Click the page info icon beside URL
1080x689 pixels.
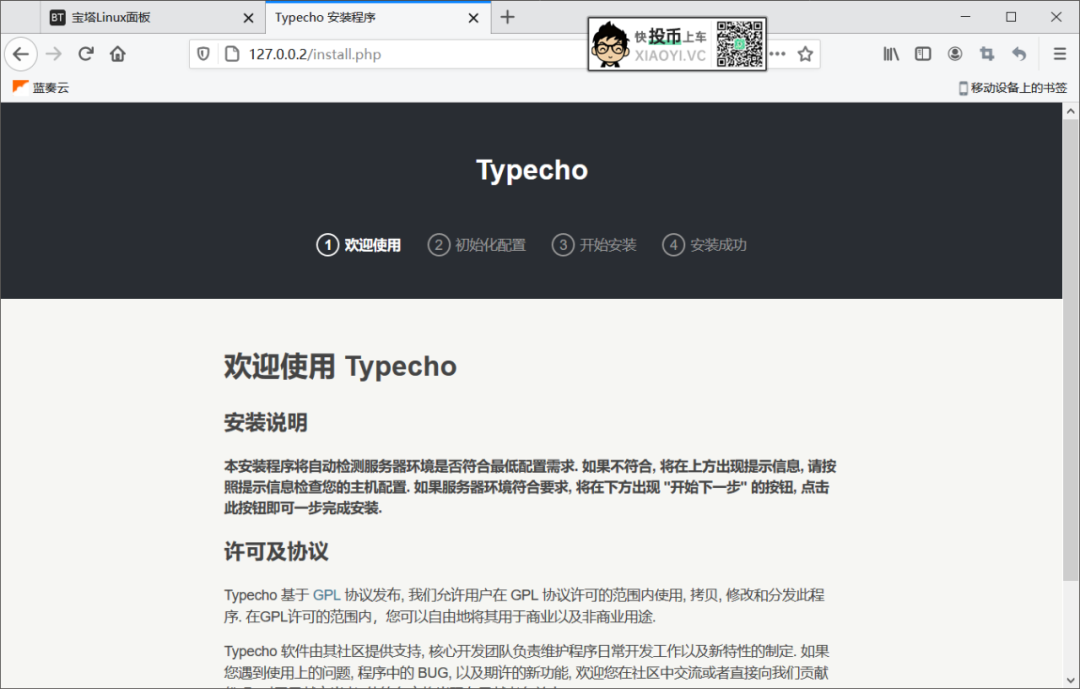pos(232,54)
